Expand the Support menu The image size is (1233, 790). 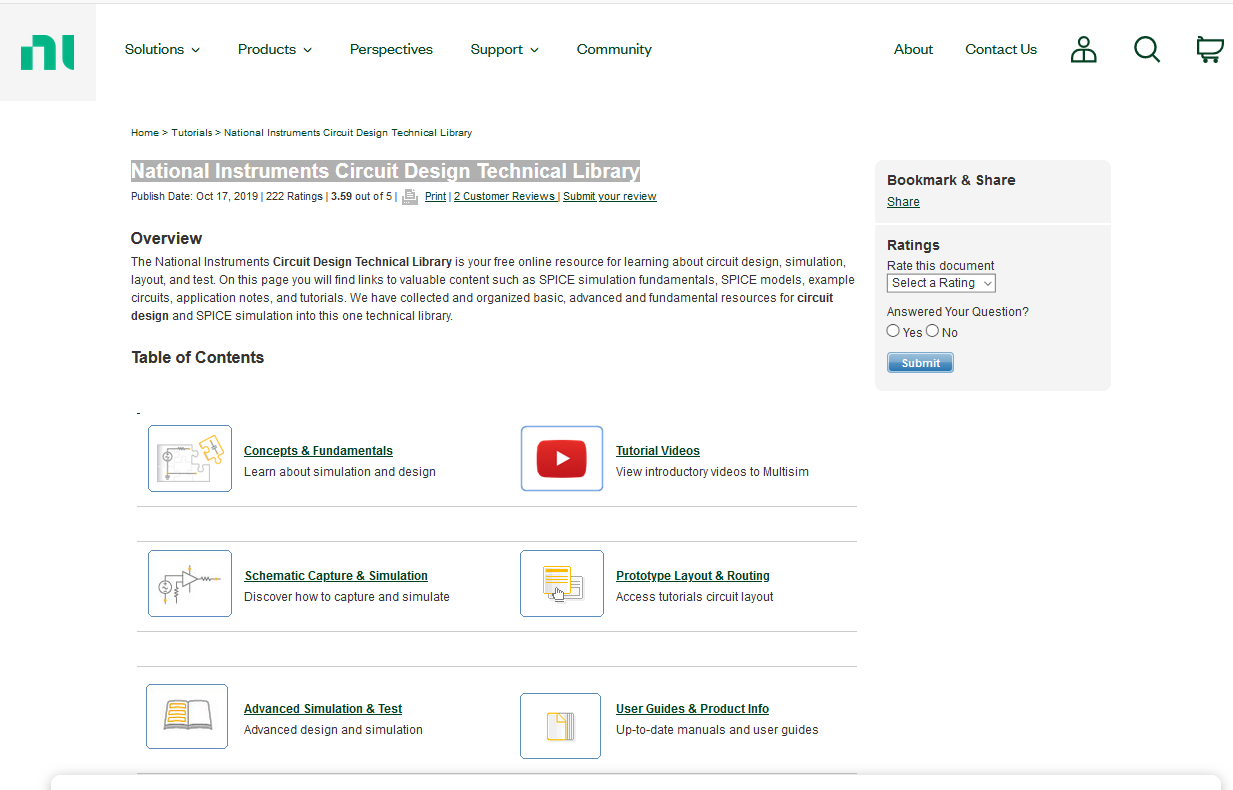tap(505, 49)
